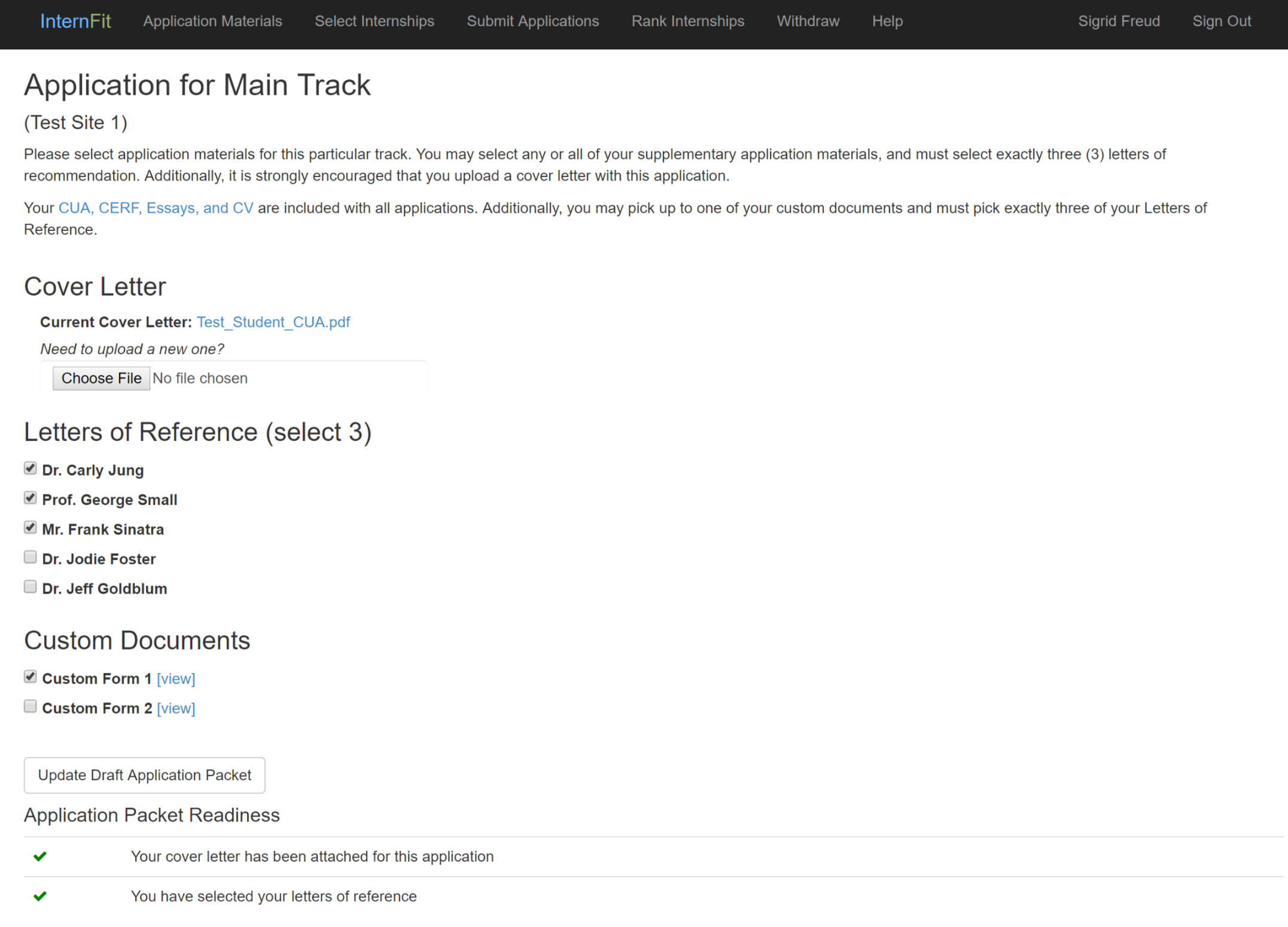Click the letters of reference green checkmark
Viewport: 1288px width, 927px height.
click(x=40, y=896)
